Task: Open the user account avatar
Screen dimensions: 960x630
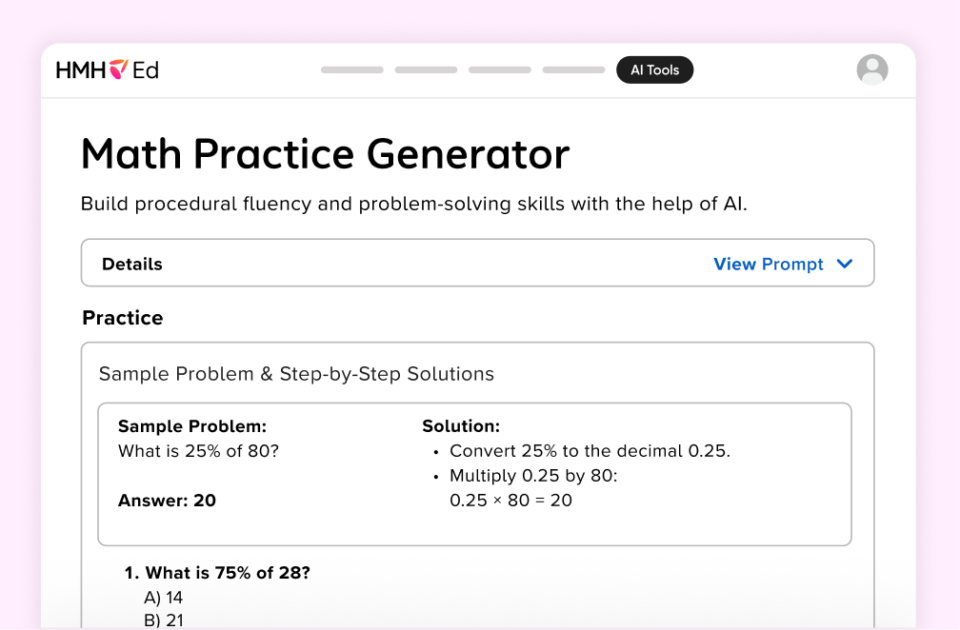Action: point(871,69)
